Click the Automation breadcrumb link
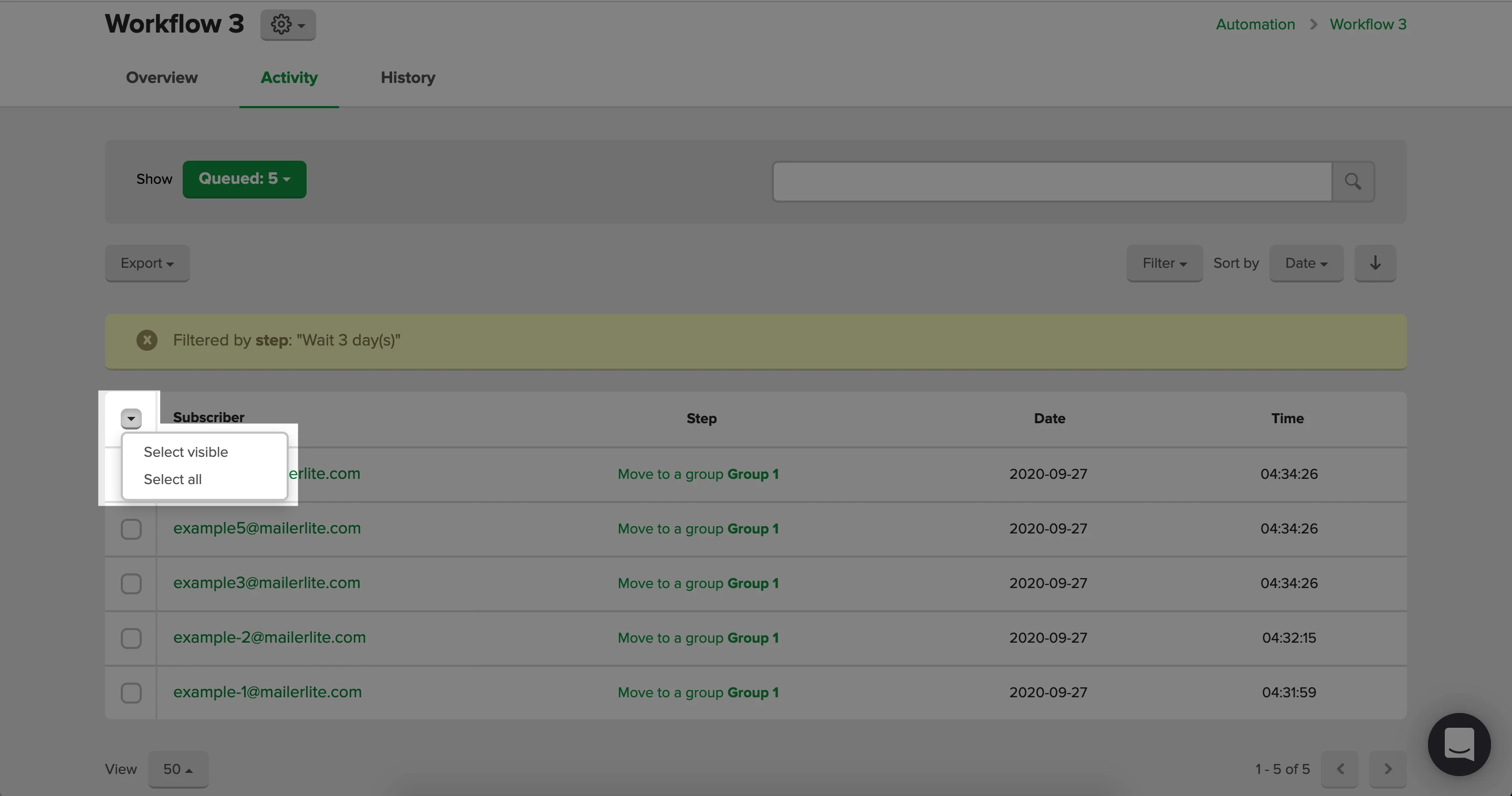1512x796 pixels. pyautogui.click(x=1255, y=25)
